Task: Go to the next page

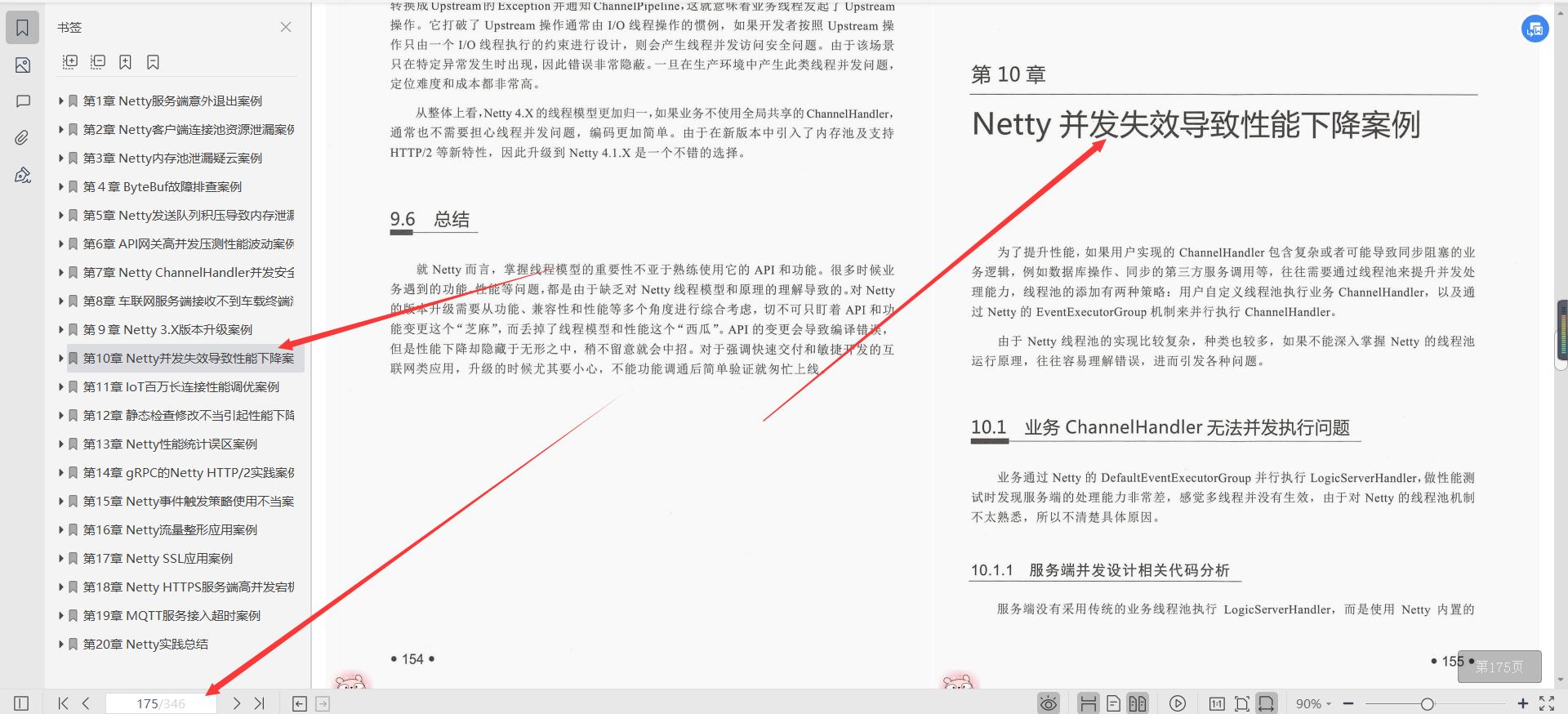Action: [x=236, y=703]
